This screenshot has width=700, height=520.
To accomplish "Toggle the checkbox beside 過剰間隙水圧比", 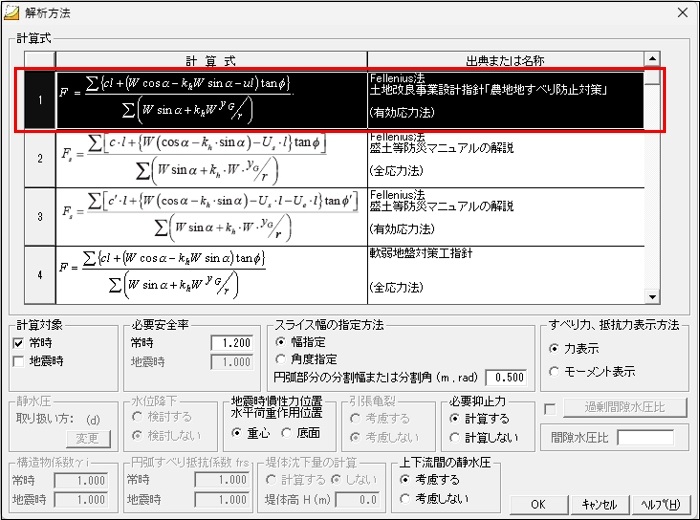I will pyautogui.click(x=550, y=409).
